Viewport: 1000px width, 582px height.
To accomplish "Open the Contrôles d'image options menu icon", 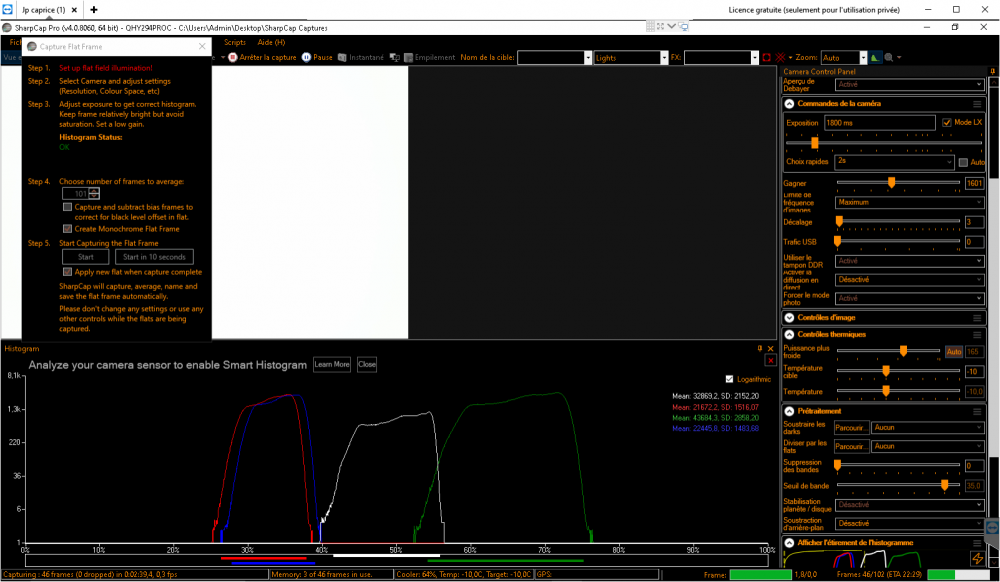I will pyautogui.click(x=977, y=317).
